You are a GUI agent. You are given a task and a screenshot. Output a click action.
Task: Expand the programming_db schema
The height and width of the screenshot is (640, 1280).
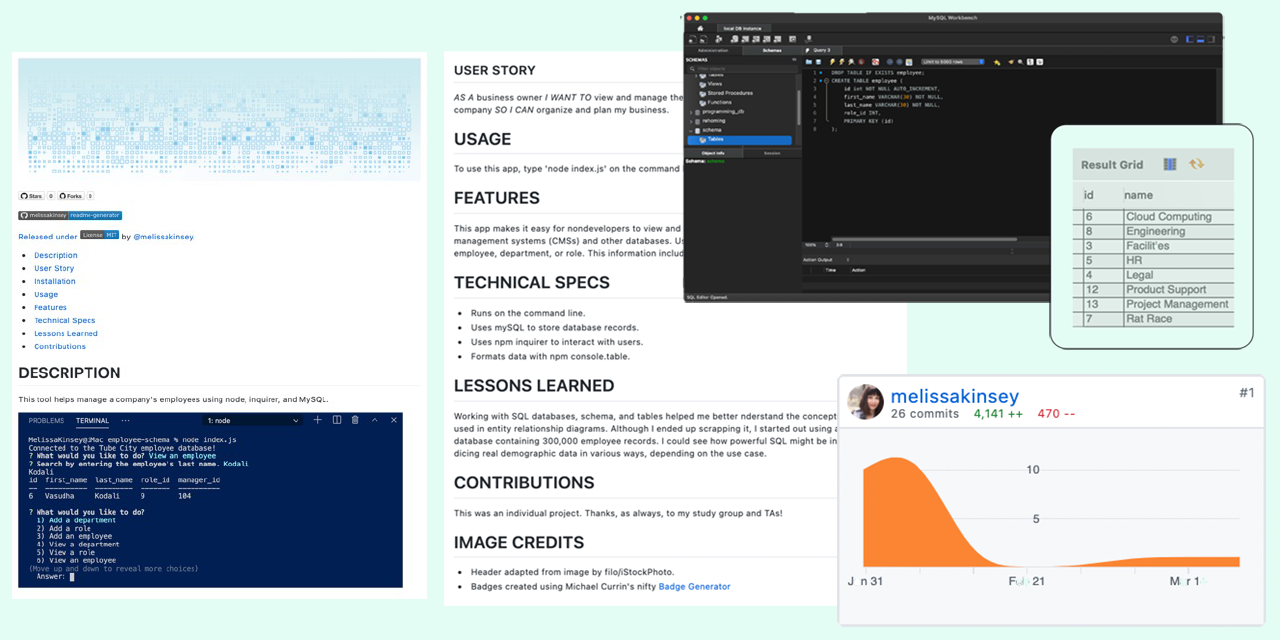[x=691, y=112]
